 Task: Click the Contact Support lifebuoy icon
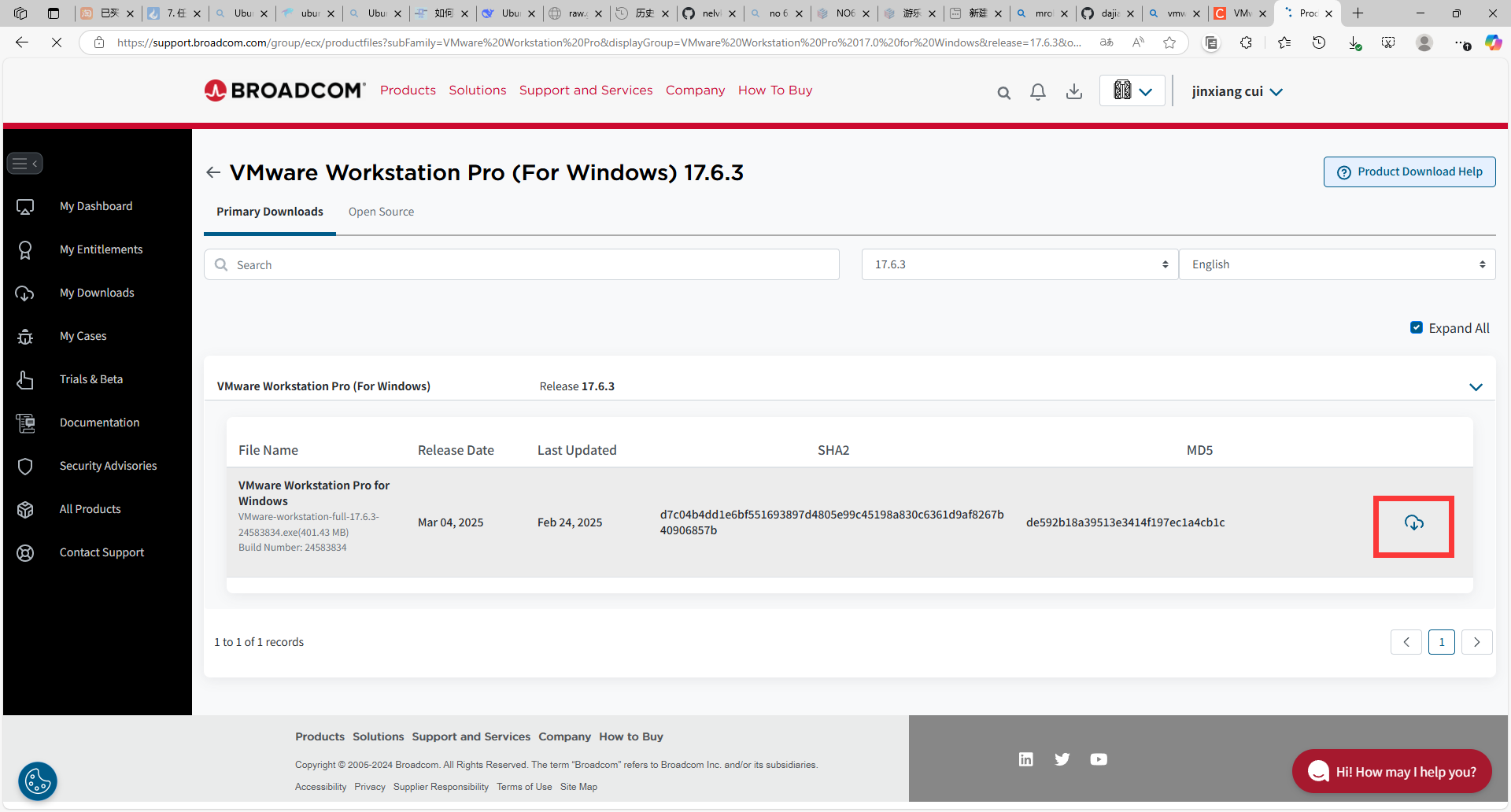click(25, 553)
